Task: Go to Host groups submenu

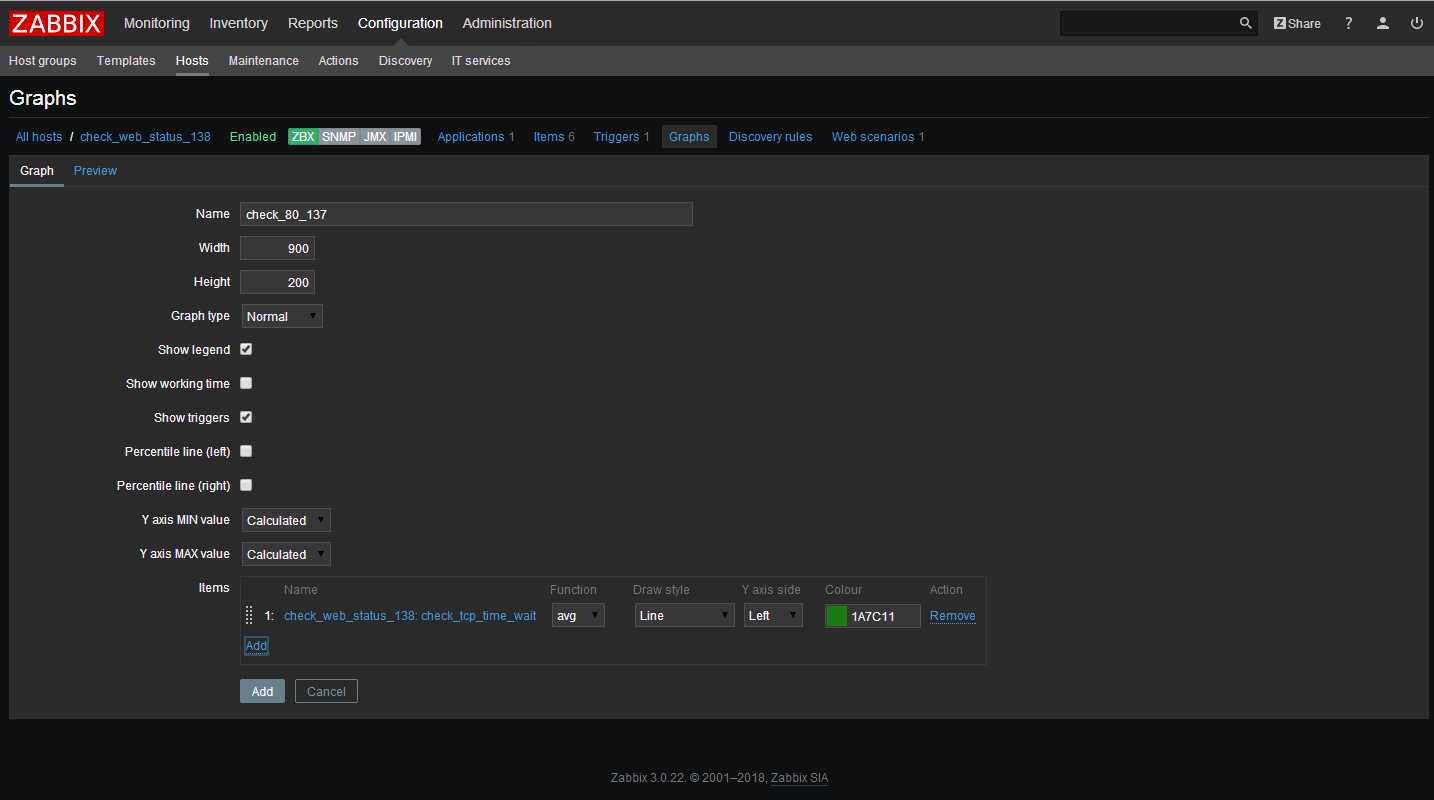Action: click(x=43, y=61)
